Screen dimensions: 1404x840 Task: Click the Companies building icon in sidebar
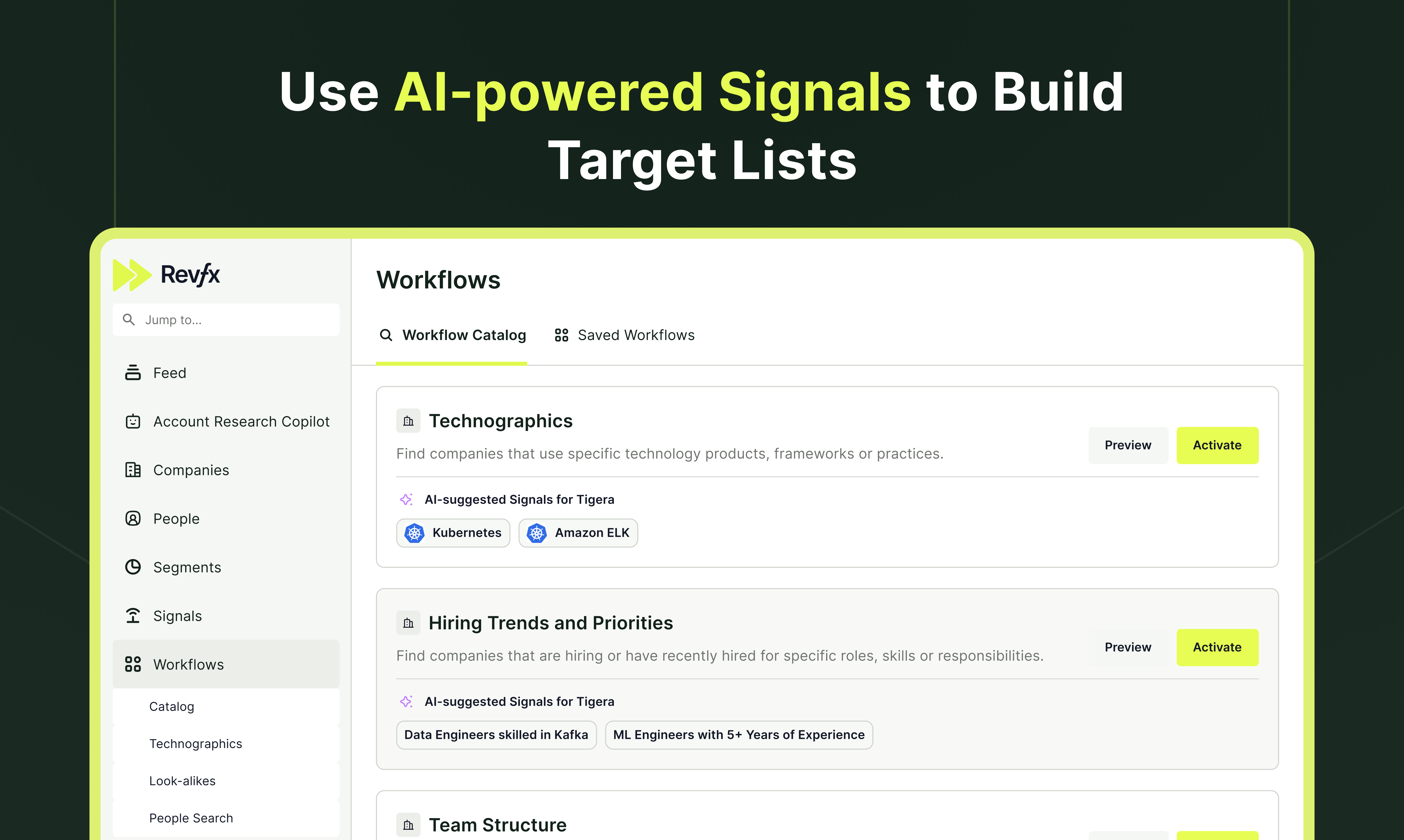pyautogui.click(x=133, y=470)
